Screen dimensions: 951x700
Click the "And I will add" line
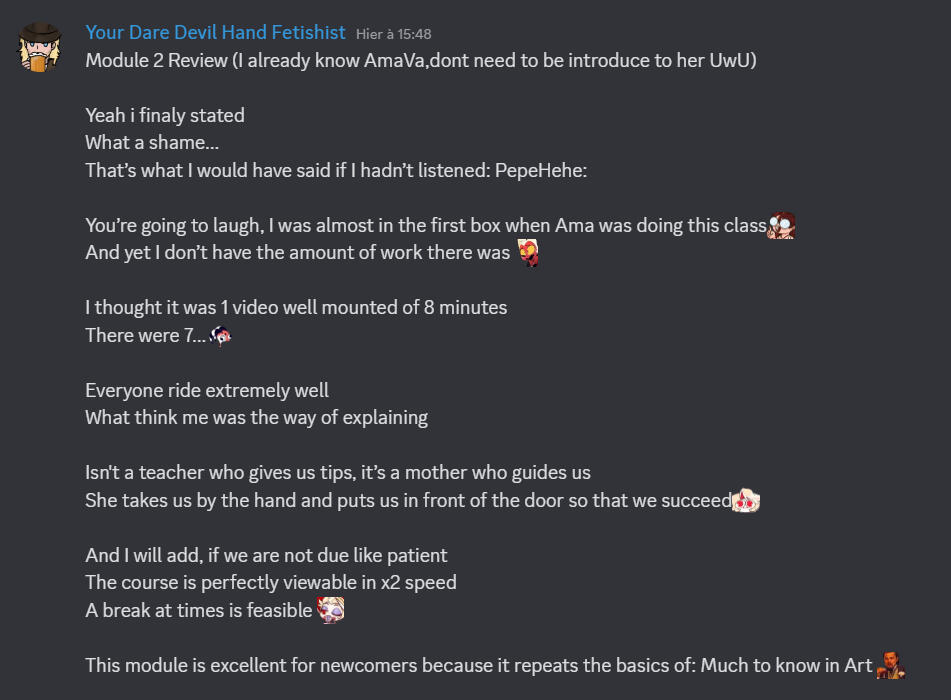(x=266, y=555)
